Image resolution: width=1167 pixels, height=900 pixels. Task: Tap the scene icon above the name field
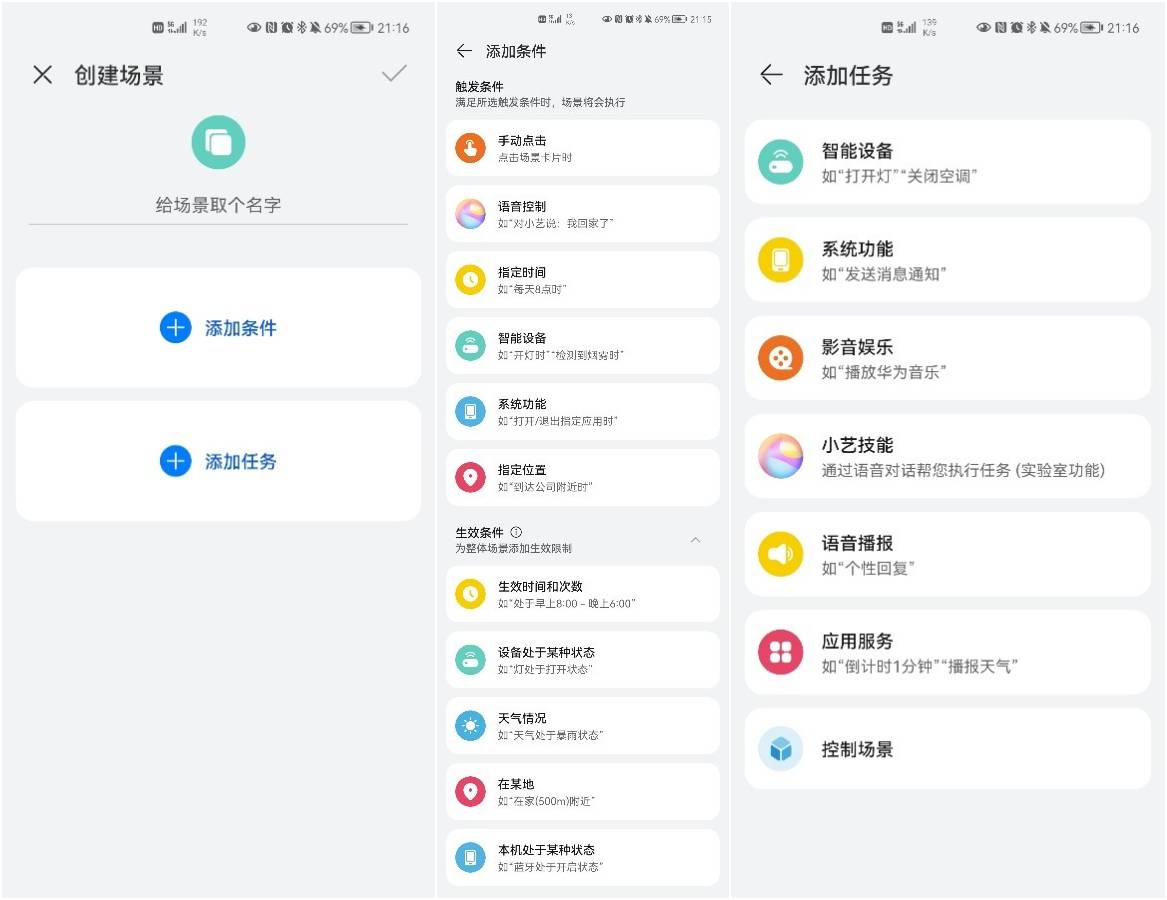tap(218, 143)
